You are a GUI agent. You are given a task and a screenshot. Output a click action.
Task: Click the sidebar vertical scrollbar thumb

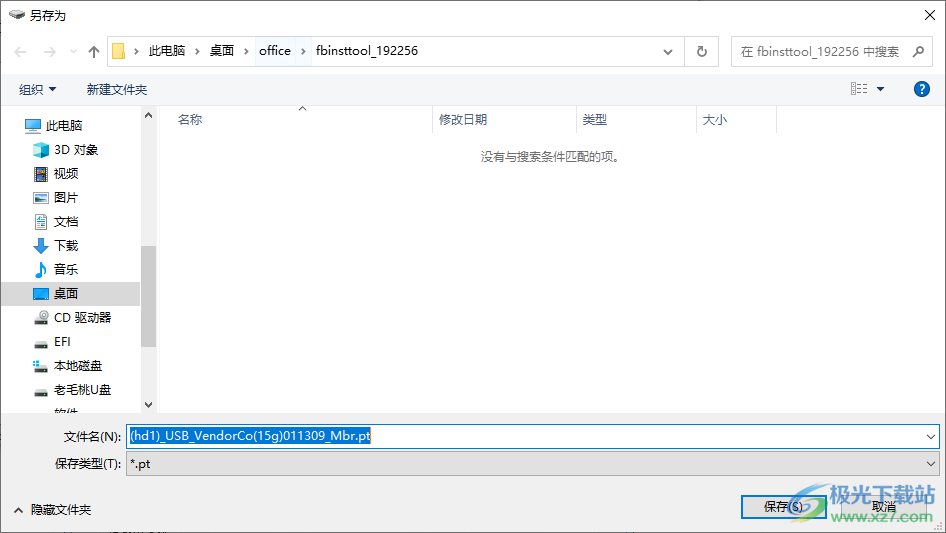(x=148, y=296)
